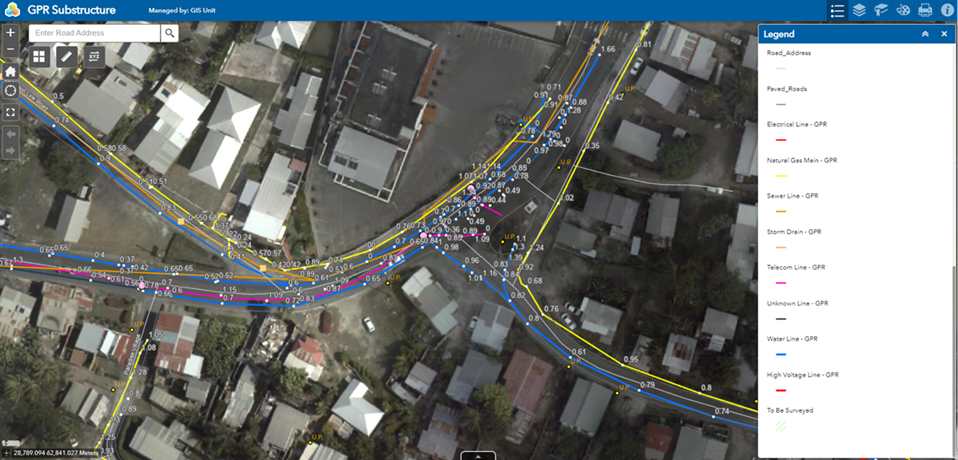This screenshot has height=460, width=958.
Task: Open the Print widget
Action: coord(925,10)
